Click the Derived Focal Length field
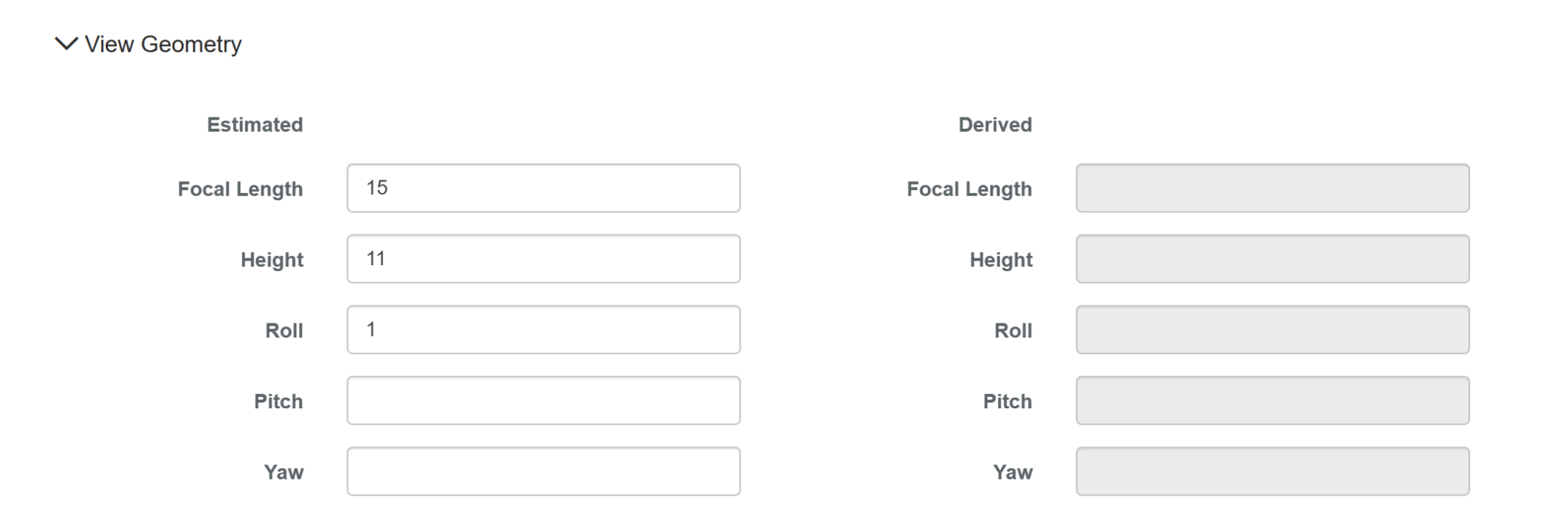 pyautogui.click(x=1271, y=188)
